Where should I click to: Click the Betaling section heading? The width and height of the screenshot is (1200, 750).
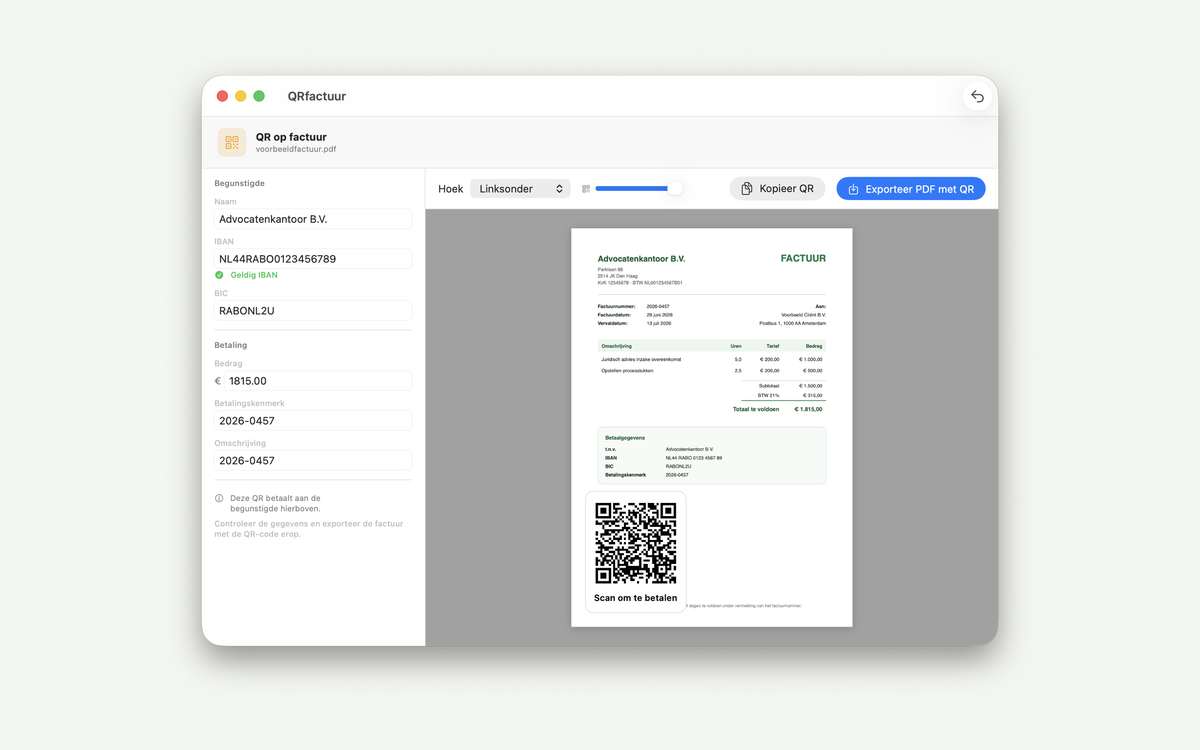pyautogui.click(x=231, y=345)
